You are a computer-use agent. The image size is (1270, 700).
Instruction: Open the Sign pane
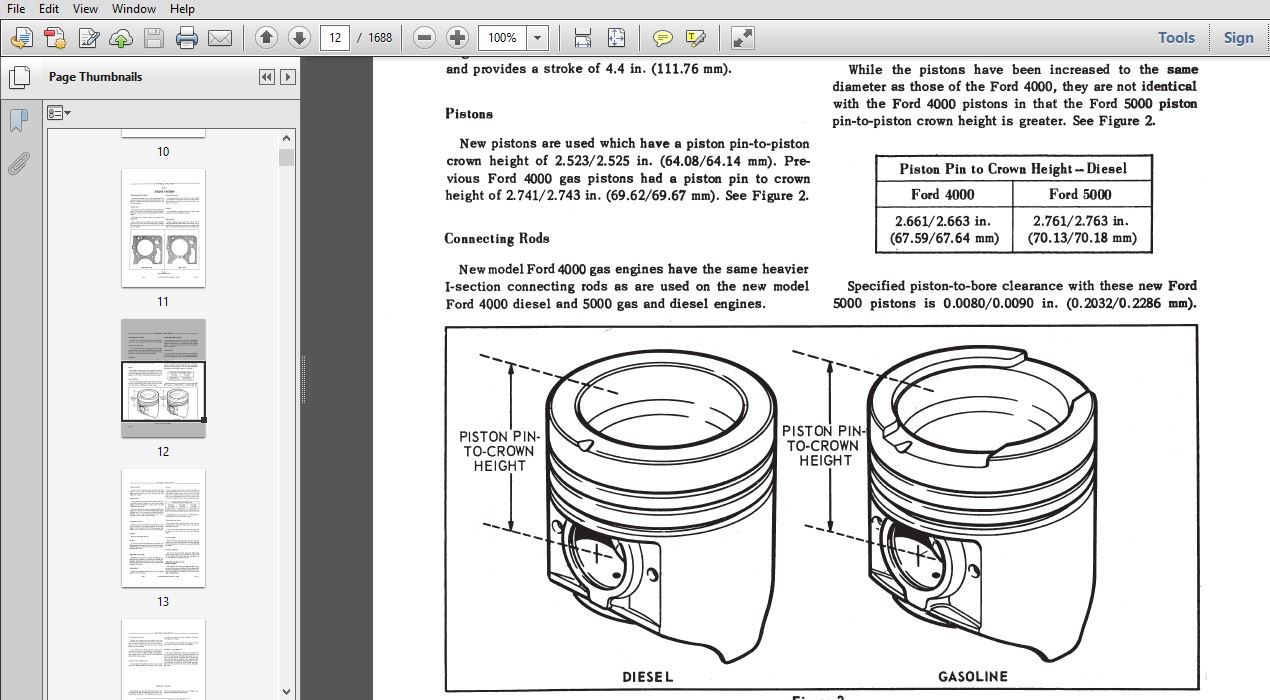1238,38
